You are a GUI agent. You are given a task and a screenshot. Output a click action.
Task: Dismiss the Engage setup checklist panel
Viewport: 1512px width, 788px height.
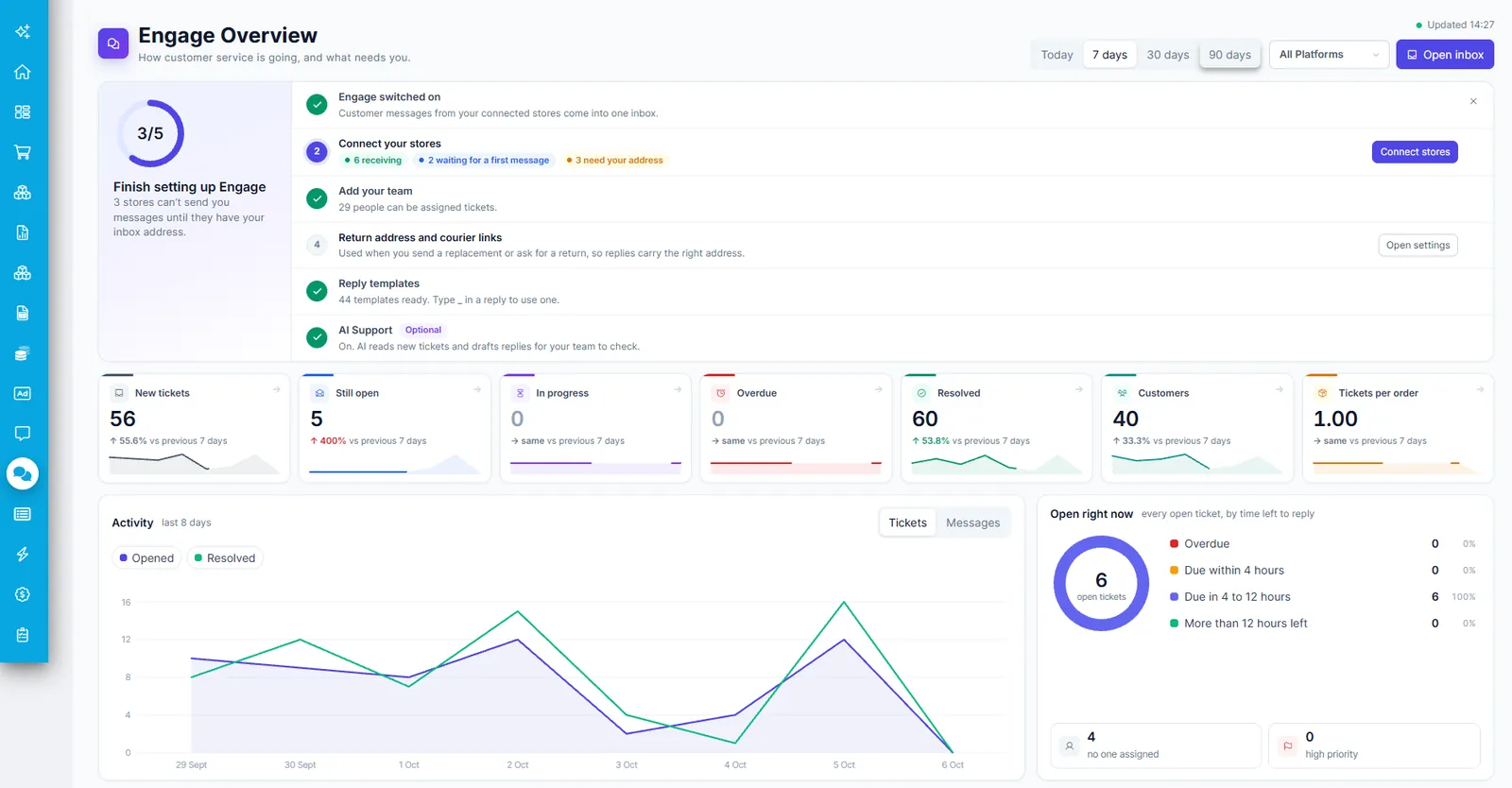click(1473, 101)
